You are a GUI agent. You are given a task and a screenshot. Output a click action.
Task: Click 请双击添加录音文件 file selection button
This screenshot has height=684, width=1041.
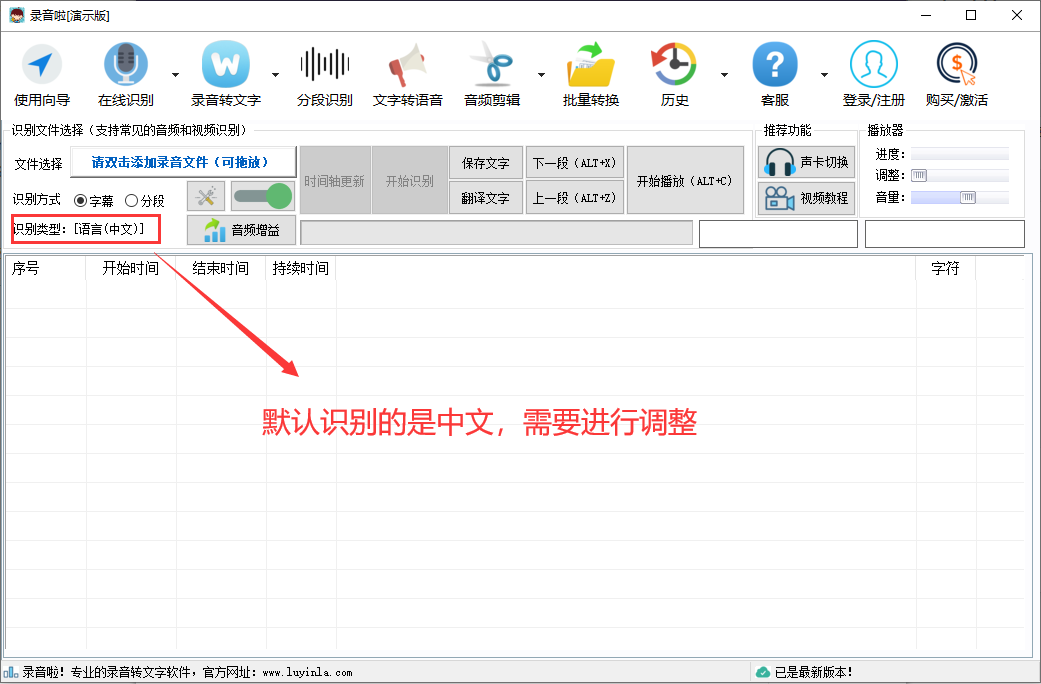coord(183,162)
